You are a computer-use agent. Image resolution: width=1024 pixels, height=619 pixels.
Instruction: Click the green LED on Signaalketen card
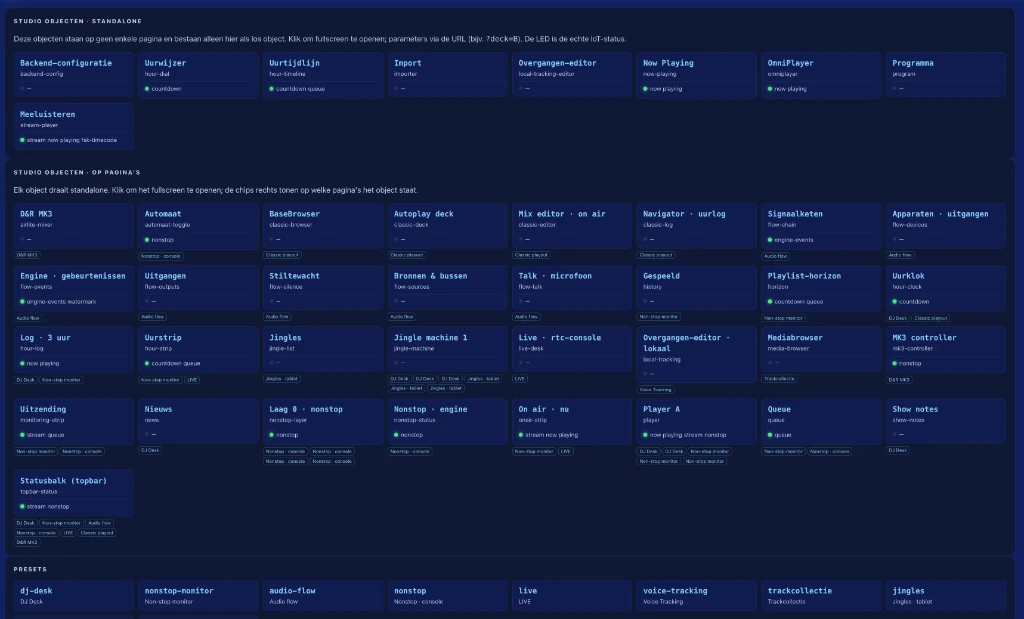[x=770, y=240]
